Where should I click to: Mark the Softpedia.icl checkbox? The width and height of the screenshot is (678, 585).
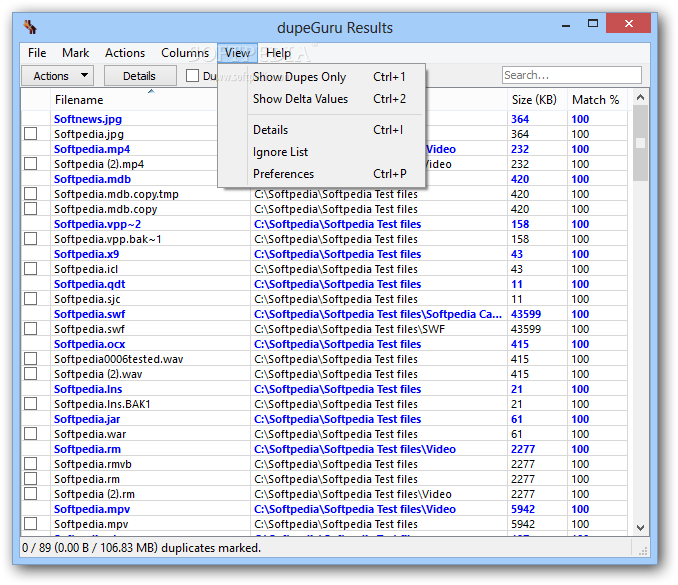(31, 269)
